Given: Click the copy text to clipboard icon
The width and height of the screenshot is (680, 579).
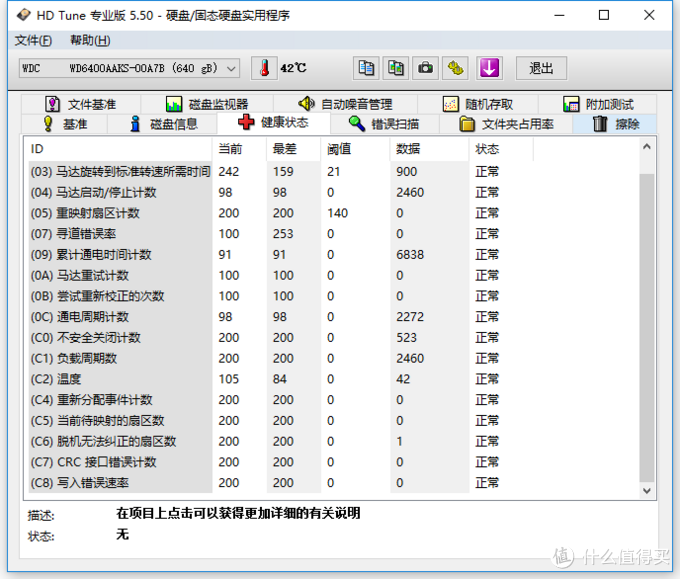Looking at the screenshot, I should point(367,68).
